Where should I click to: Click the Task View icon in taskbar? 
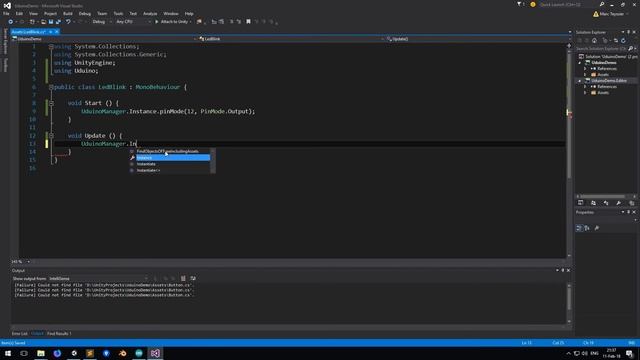pos(24,353)
